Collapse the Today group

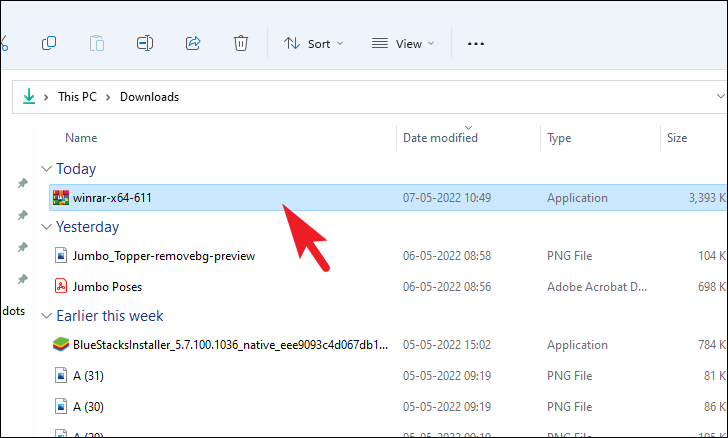(46, 169)
